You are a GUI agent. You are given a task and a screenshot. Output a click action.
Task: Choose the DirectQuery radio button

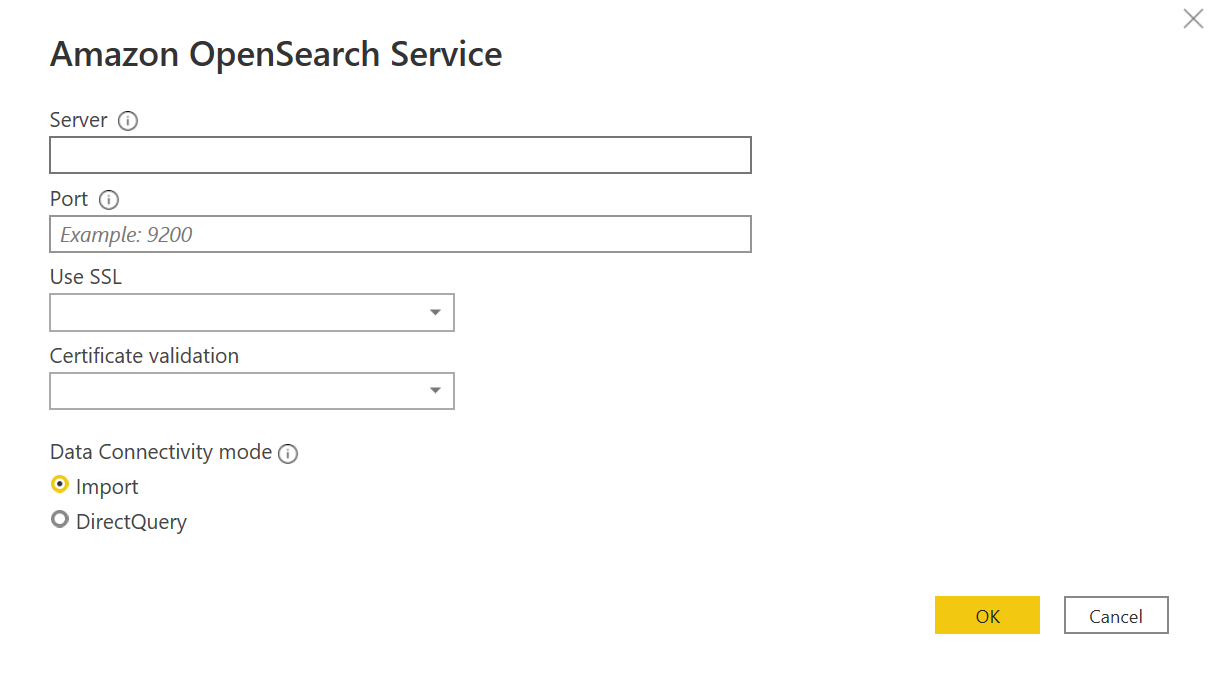click(x=60, y=520)
